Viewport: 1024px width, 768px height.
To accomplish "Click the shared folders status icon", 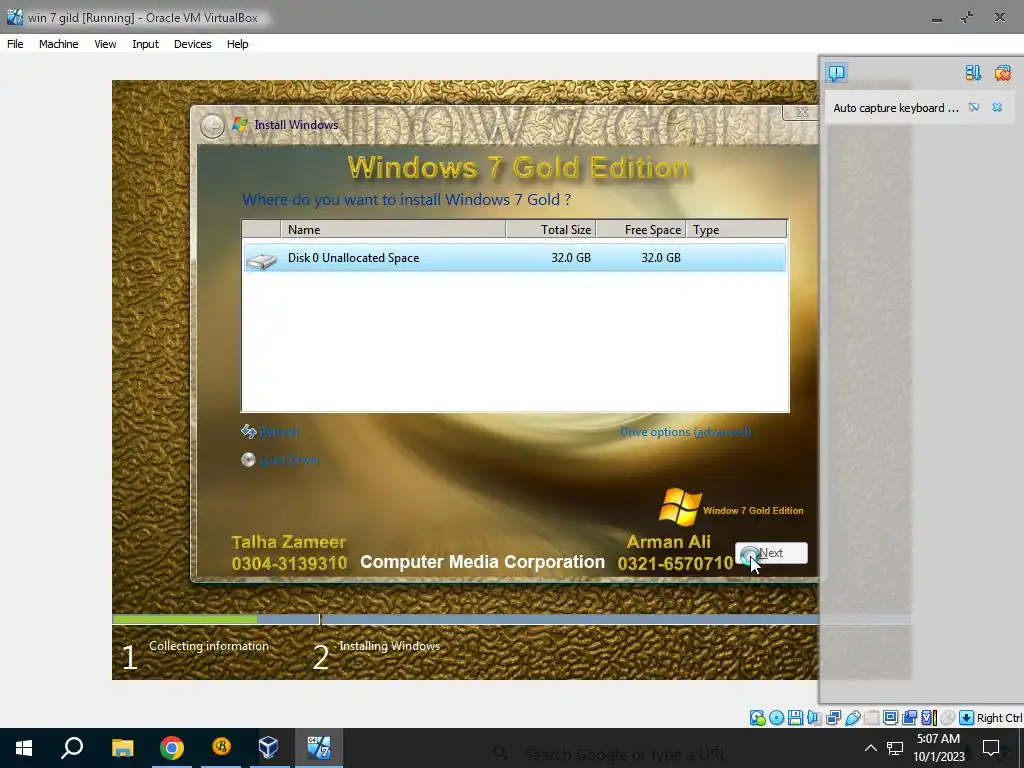I will click(871, 718).
